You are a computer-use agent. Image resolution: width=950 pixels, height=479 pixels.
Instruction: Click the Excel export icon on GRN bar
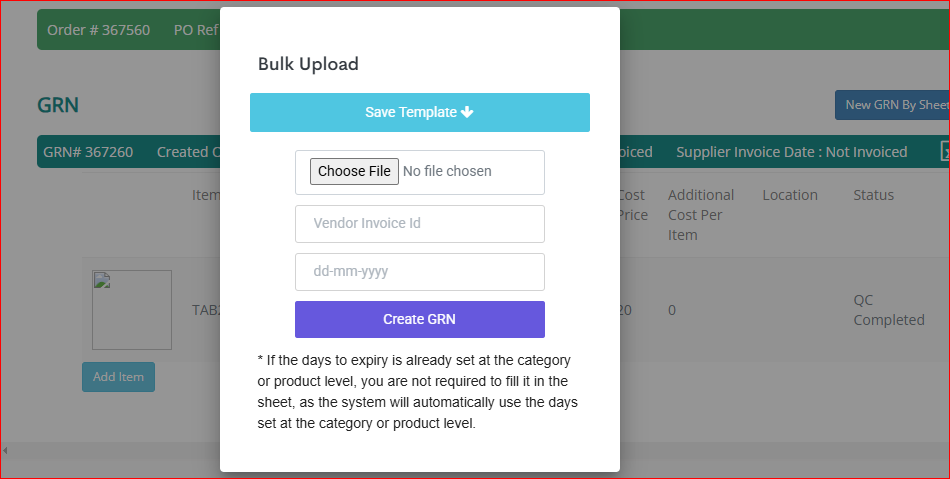pos(945,151)
